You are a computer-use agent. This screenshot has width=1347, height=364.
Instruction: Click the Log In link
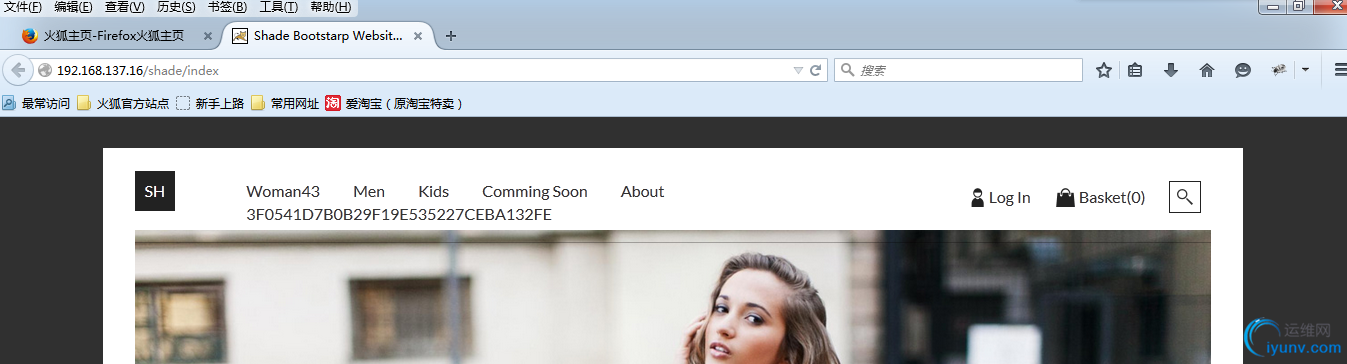coord(1000,198)
